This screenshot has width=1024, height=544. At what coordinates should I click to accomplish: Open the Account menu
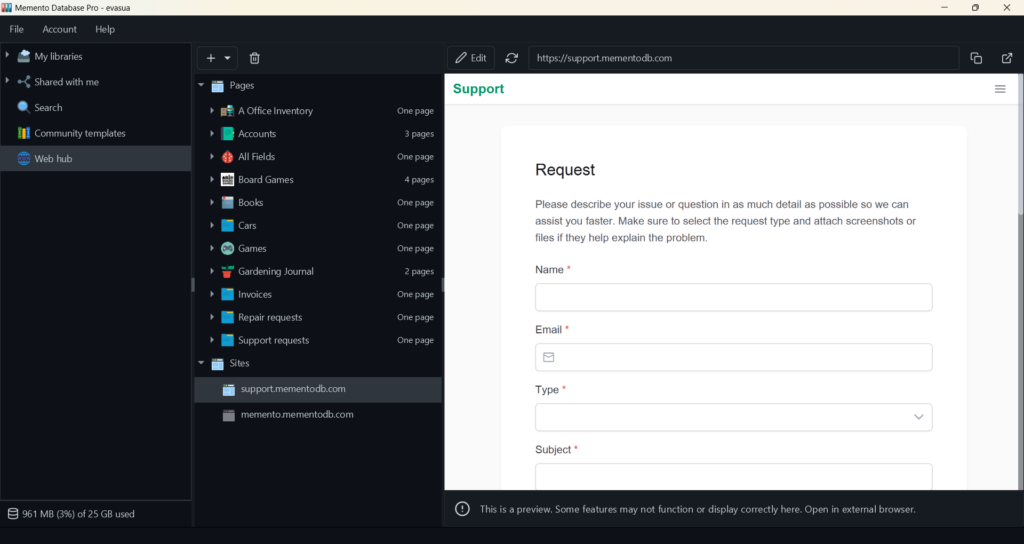[59, 29]
